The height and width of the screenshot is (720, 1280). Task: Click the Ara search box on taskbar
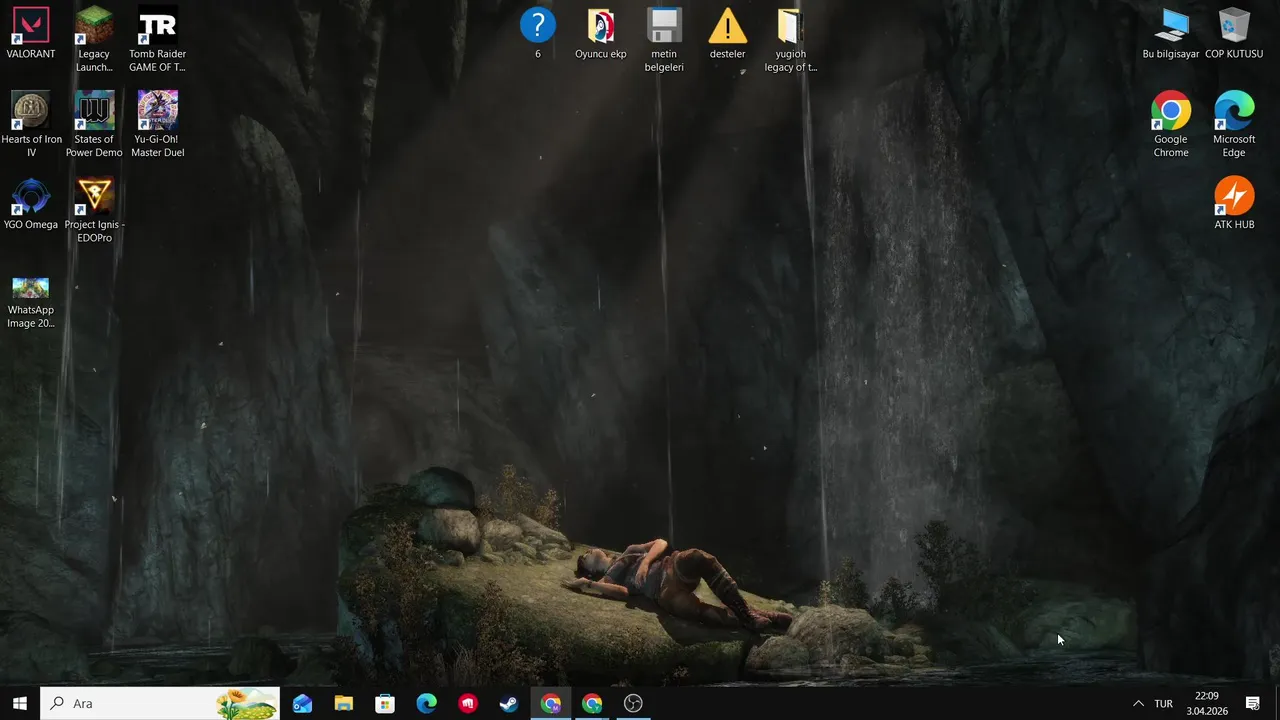pyautogui.click(x=160, y=703)
